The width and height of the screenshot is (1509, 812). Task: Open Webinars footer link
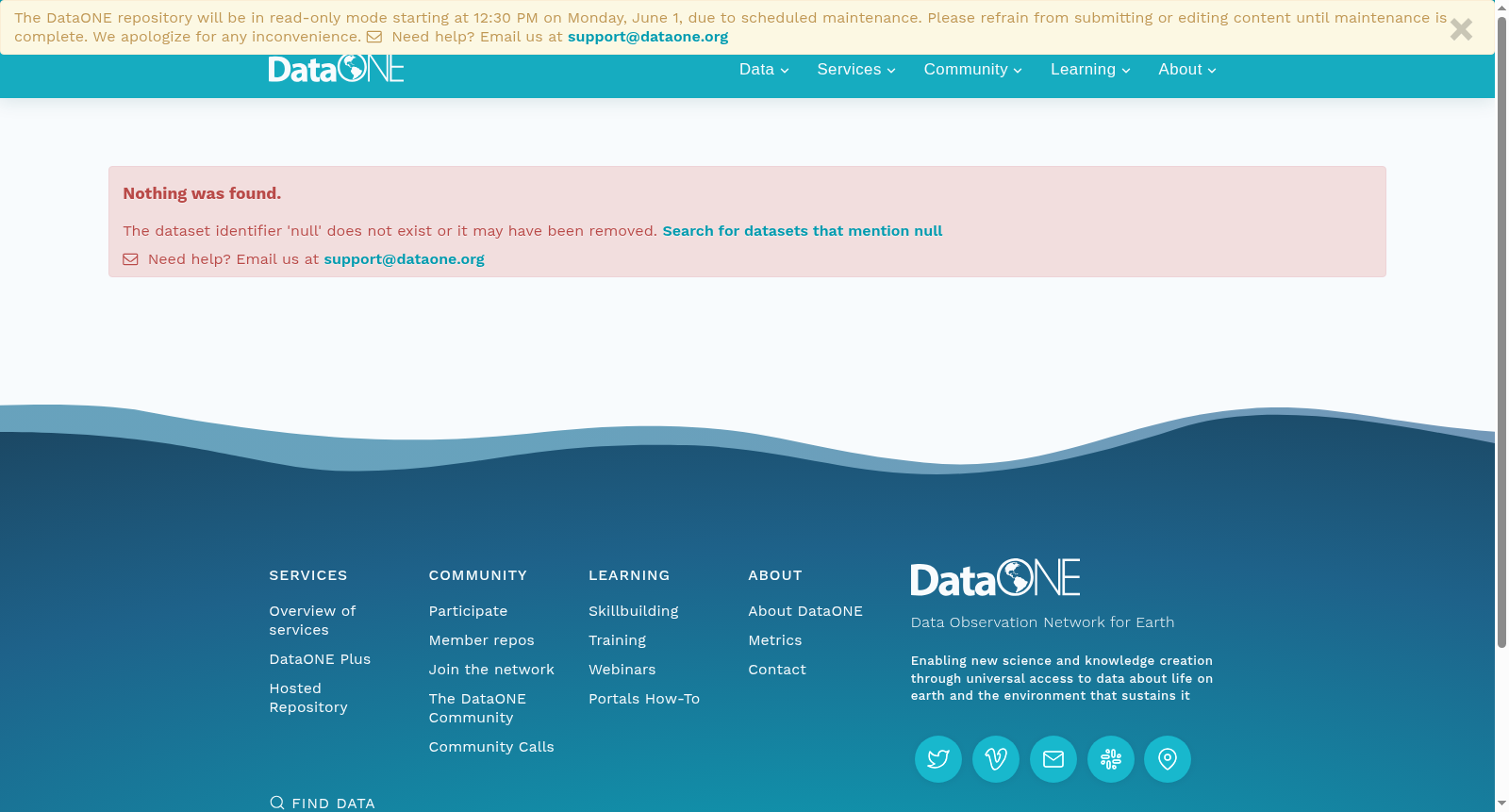[x=622, y=670]
